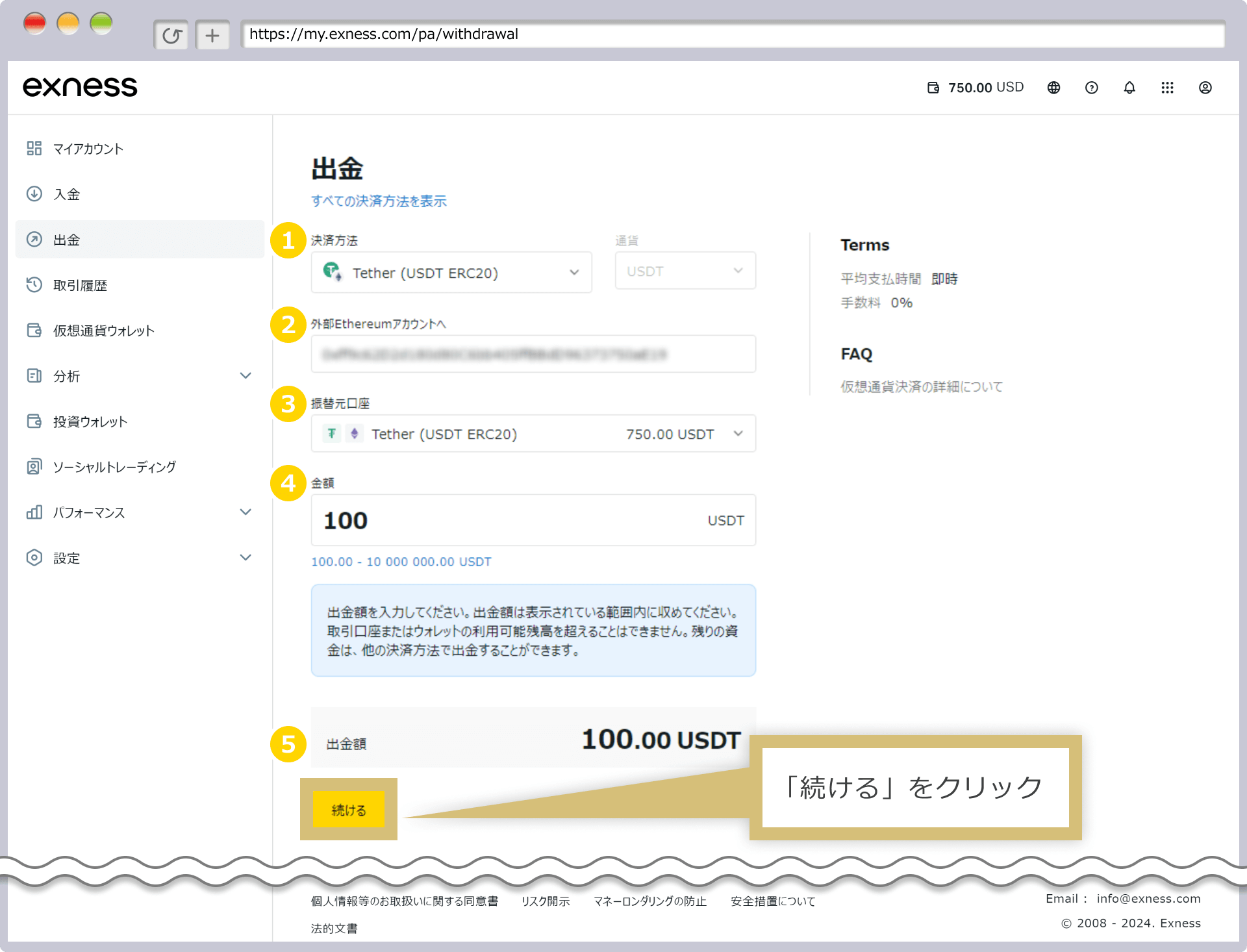Open the 決済方法 Tether dropdown
The height and width of the screenshot is (952, 1247).
451,273
